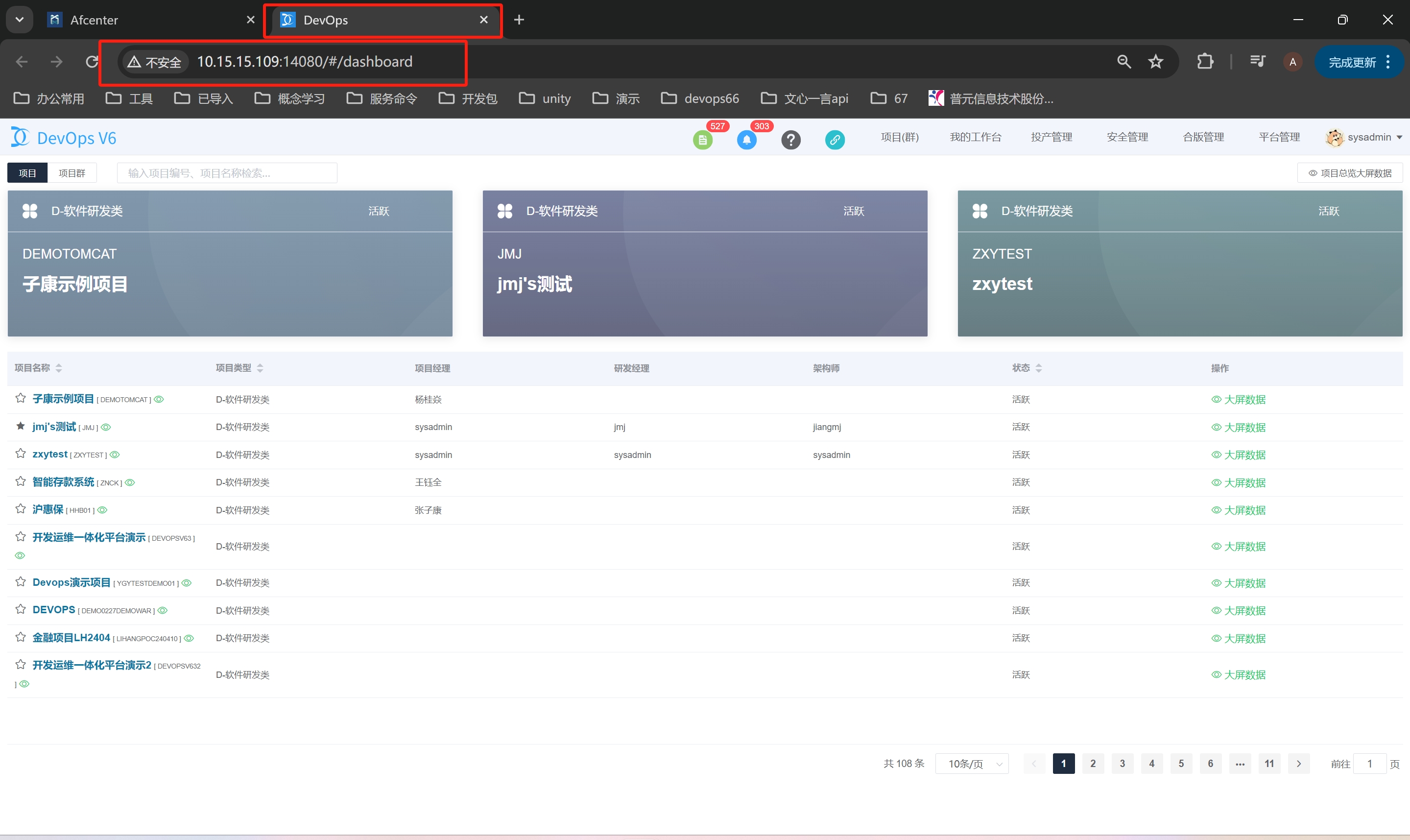Toggle favorite star for jmj's测试 project
Screen dimensions: 1410x840
[x=21, y=426]
